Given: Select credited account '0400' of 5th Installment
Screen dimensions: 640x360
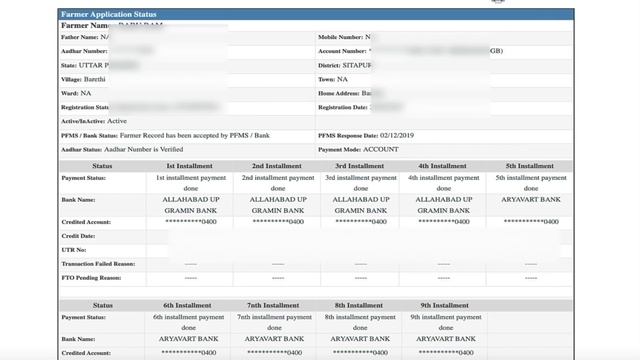Looking at the screenshot, I should point(531,222).
